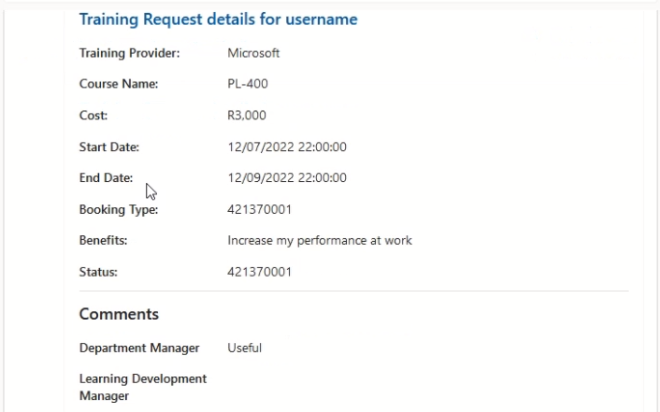This screenshot has width=660, height=412.
Task: Select the 'Department Manager' label
Action: 139,348
